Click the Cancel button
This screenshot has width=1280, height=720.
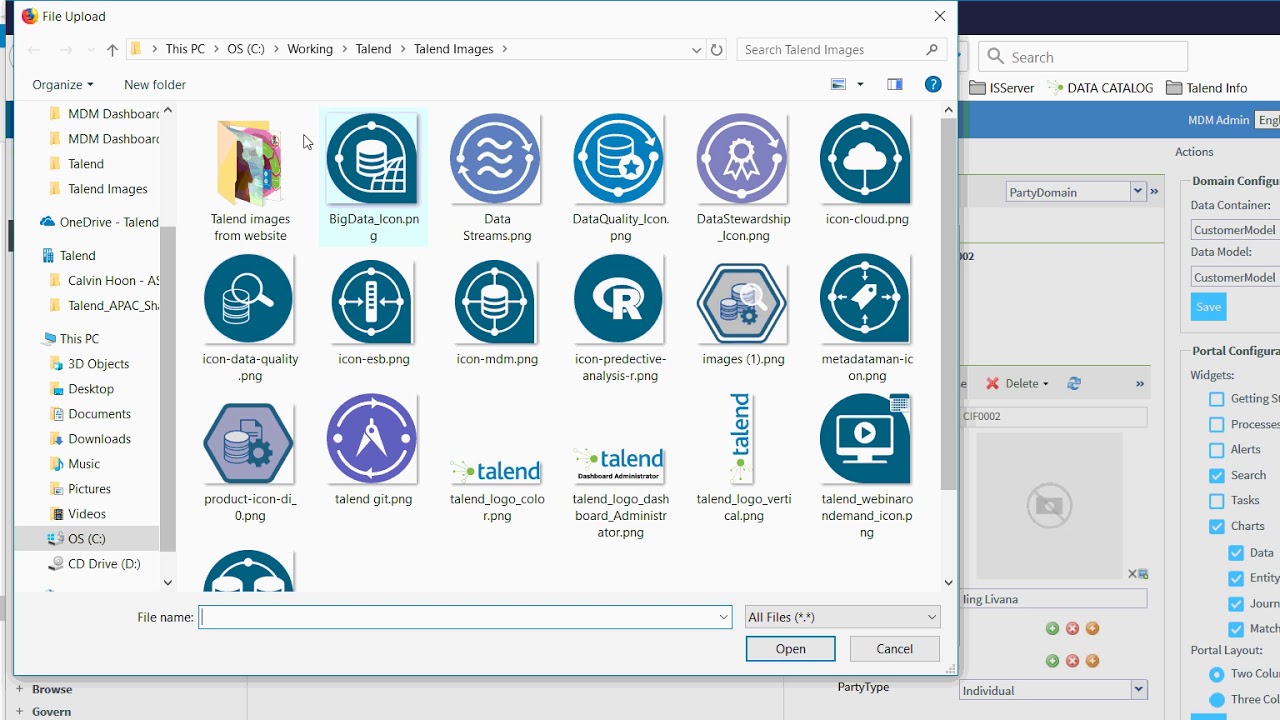tap(894, 649)
